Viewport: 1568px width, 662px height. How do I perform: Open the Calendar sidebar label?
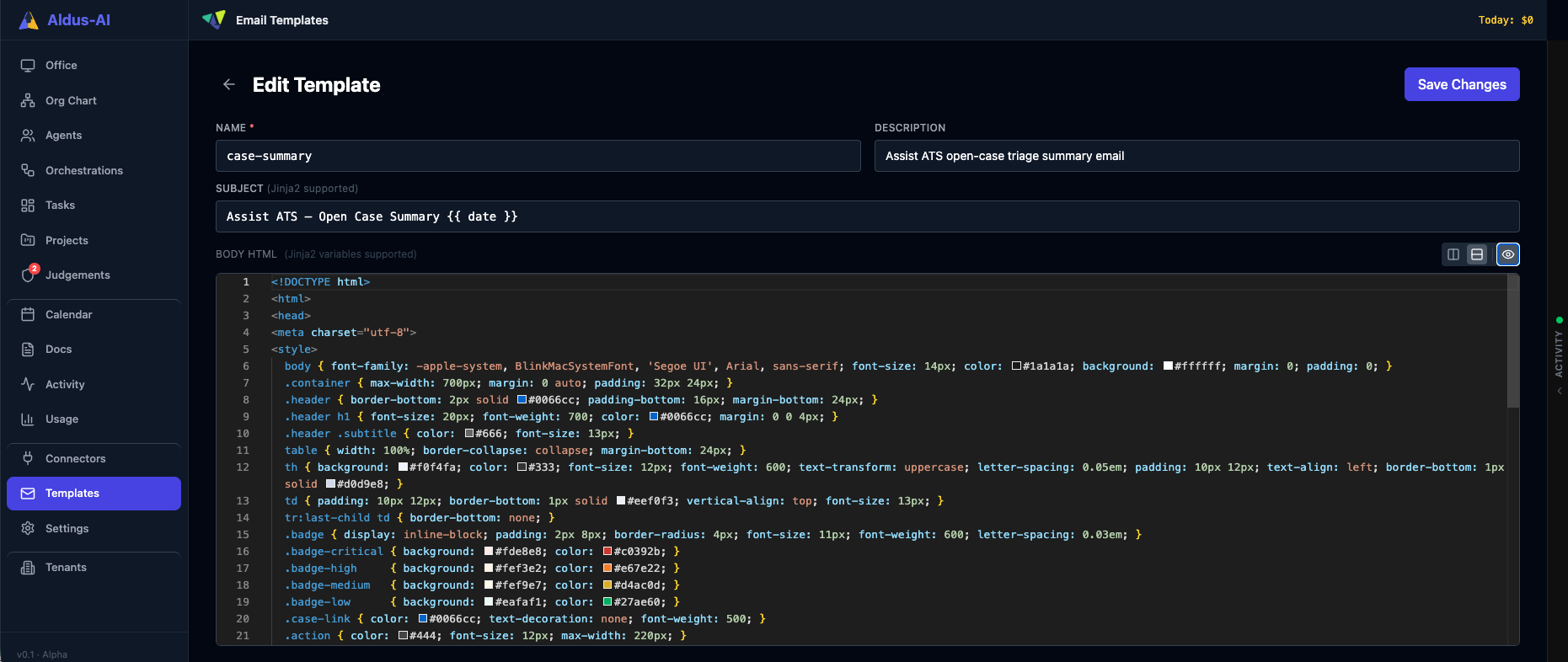(x=69, y=314)
